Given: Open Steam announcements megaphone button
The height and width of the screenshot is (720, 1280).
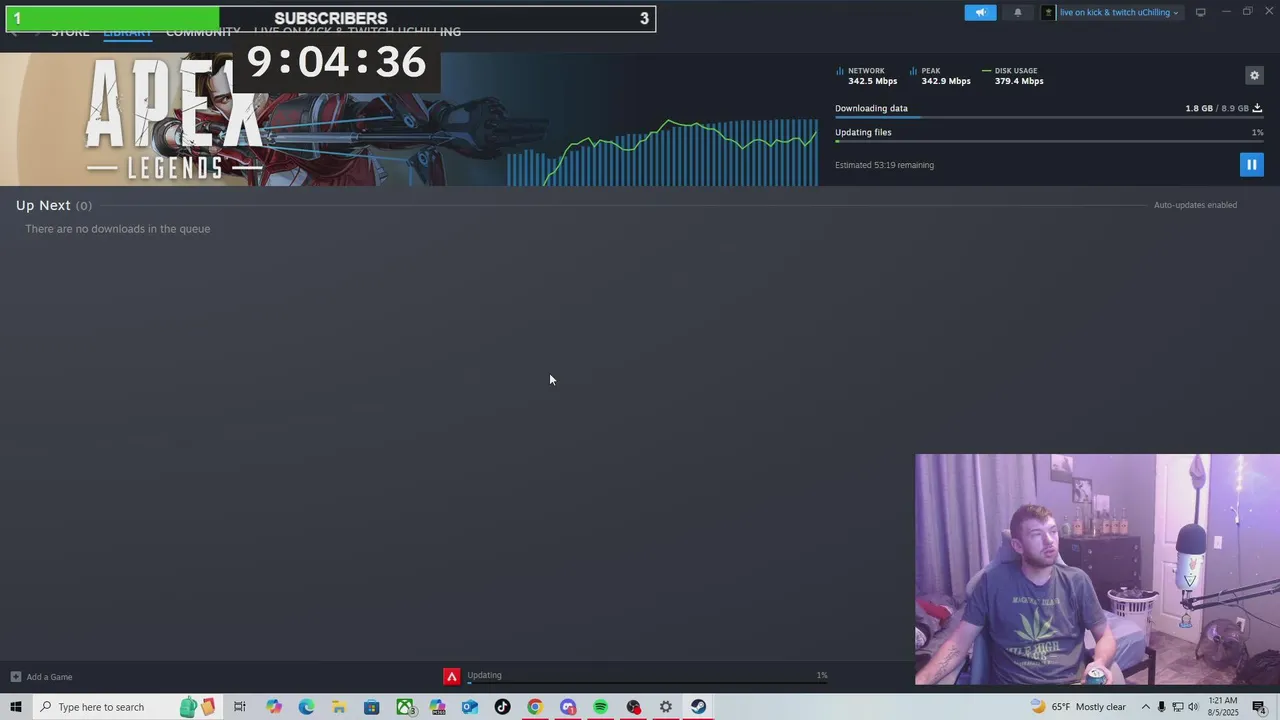Looking at the screenshot, I should (x=980, y=12).
